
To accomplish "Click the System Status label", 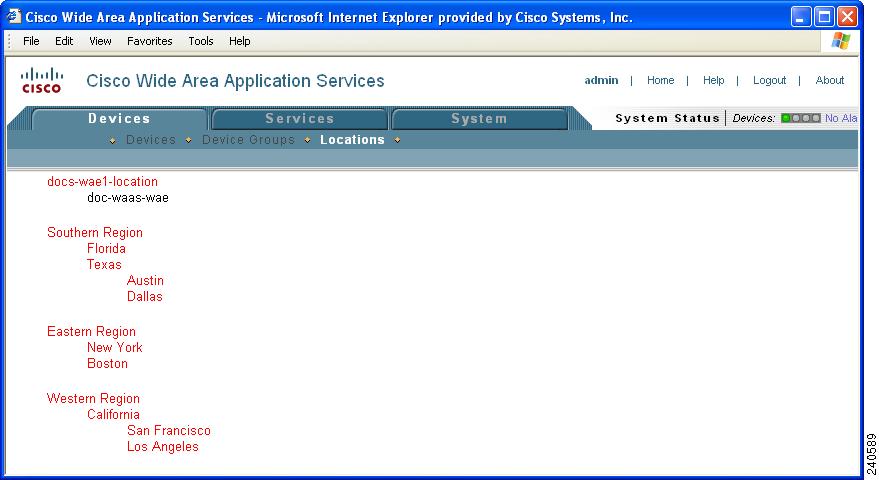I will coord(667,118).
